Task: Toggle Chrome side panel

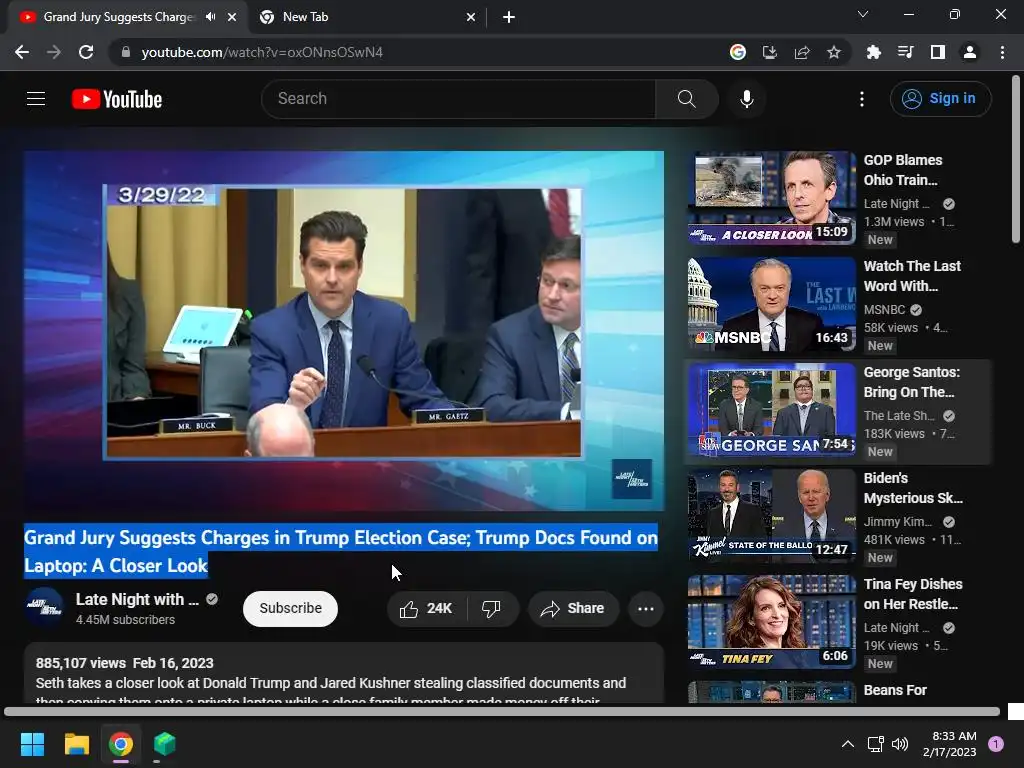Action: tap(938, 52)
